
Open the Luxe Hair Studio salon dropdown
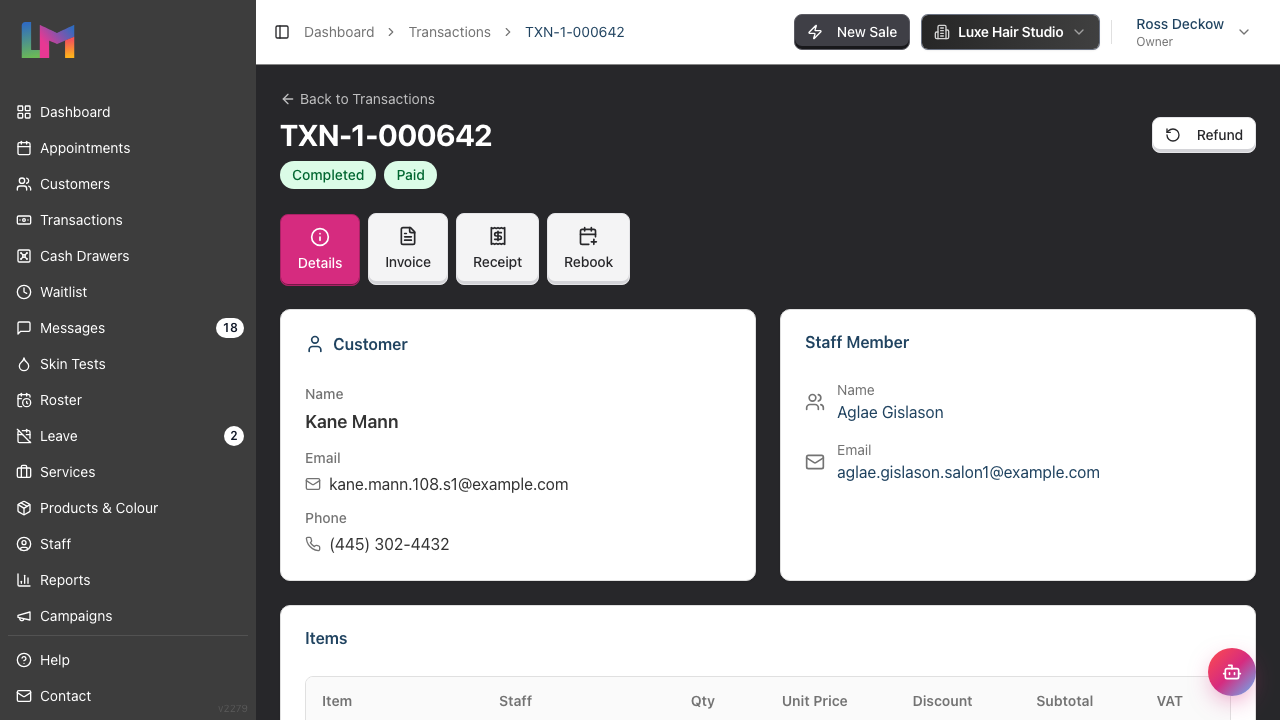click(x=1010, y=32)
